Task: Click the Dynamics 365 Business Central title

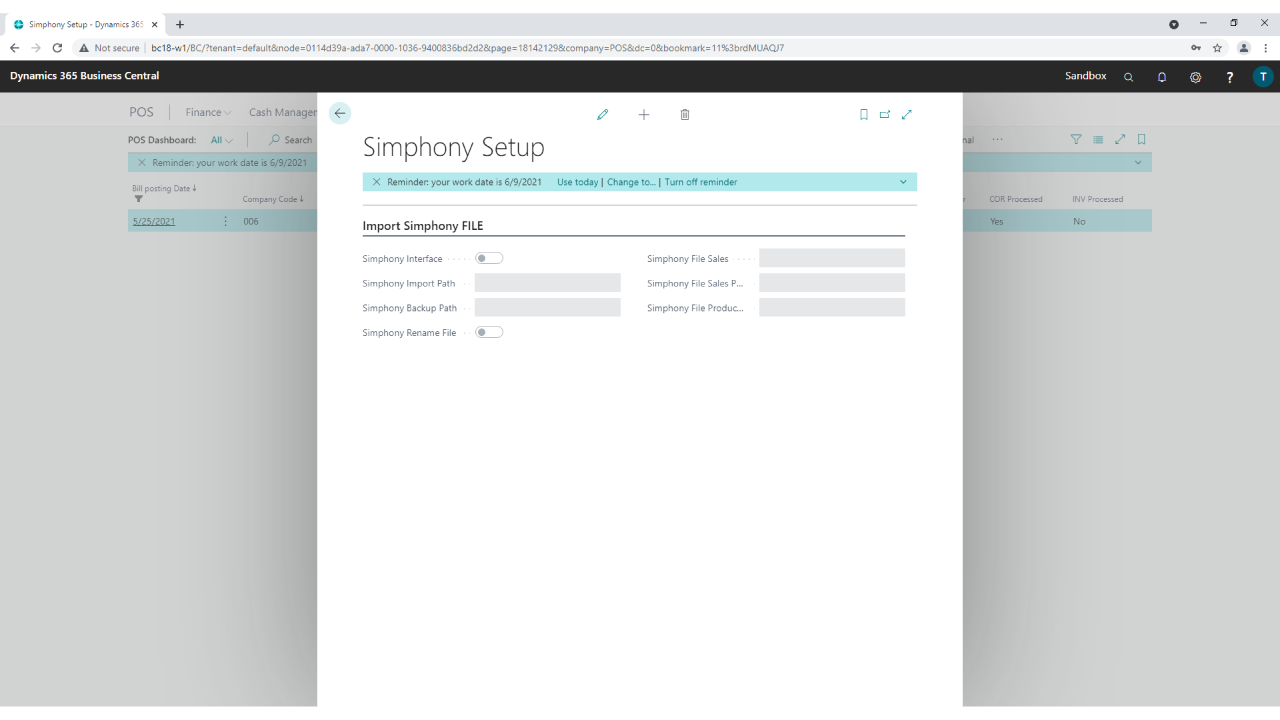Action: click(84, 76)
